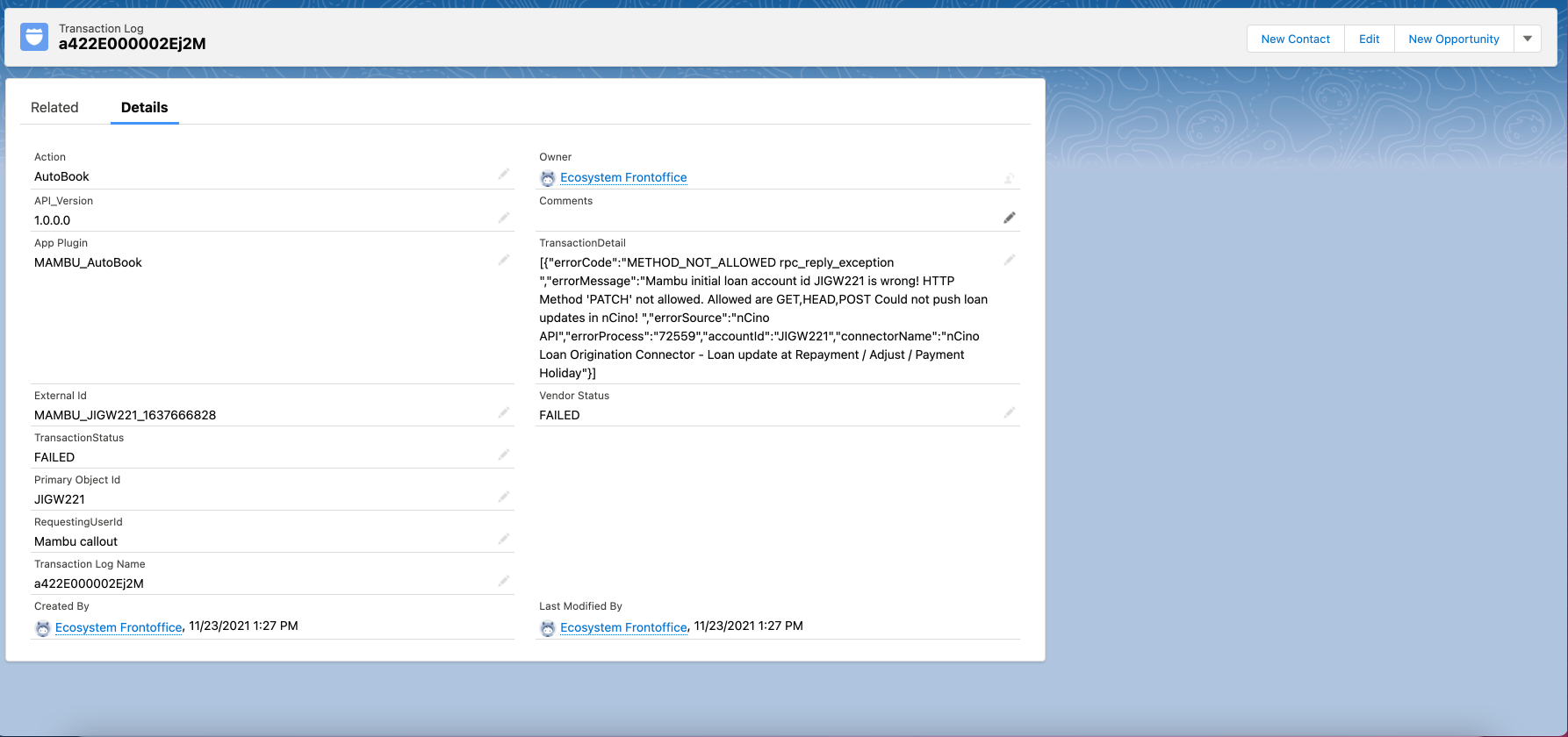Viewport: 1568px width, 737px height.
Task: Open Owner link Ecosystem Frontoffice
Action: pyautogui.click(x=623, y=177)
